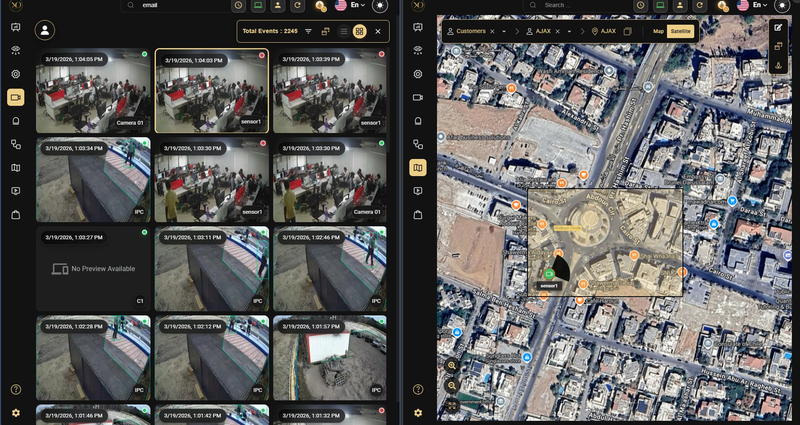Open the 1:03:34 PM IPC event thumbnail
This screenshot has height=425, width=800.
93,180
